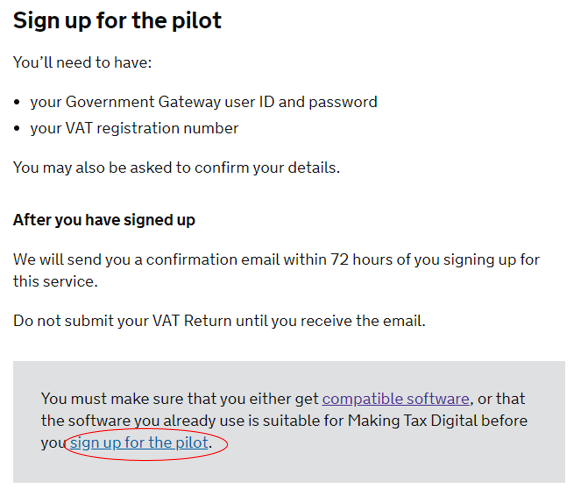Click the words Making Tax Digital in grey box
This screenshot has height=501, width=577.
(438, 421)
